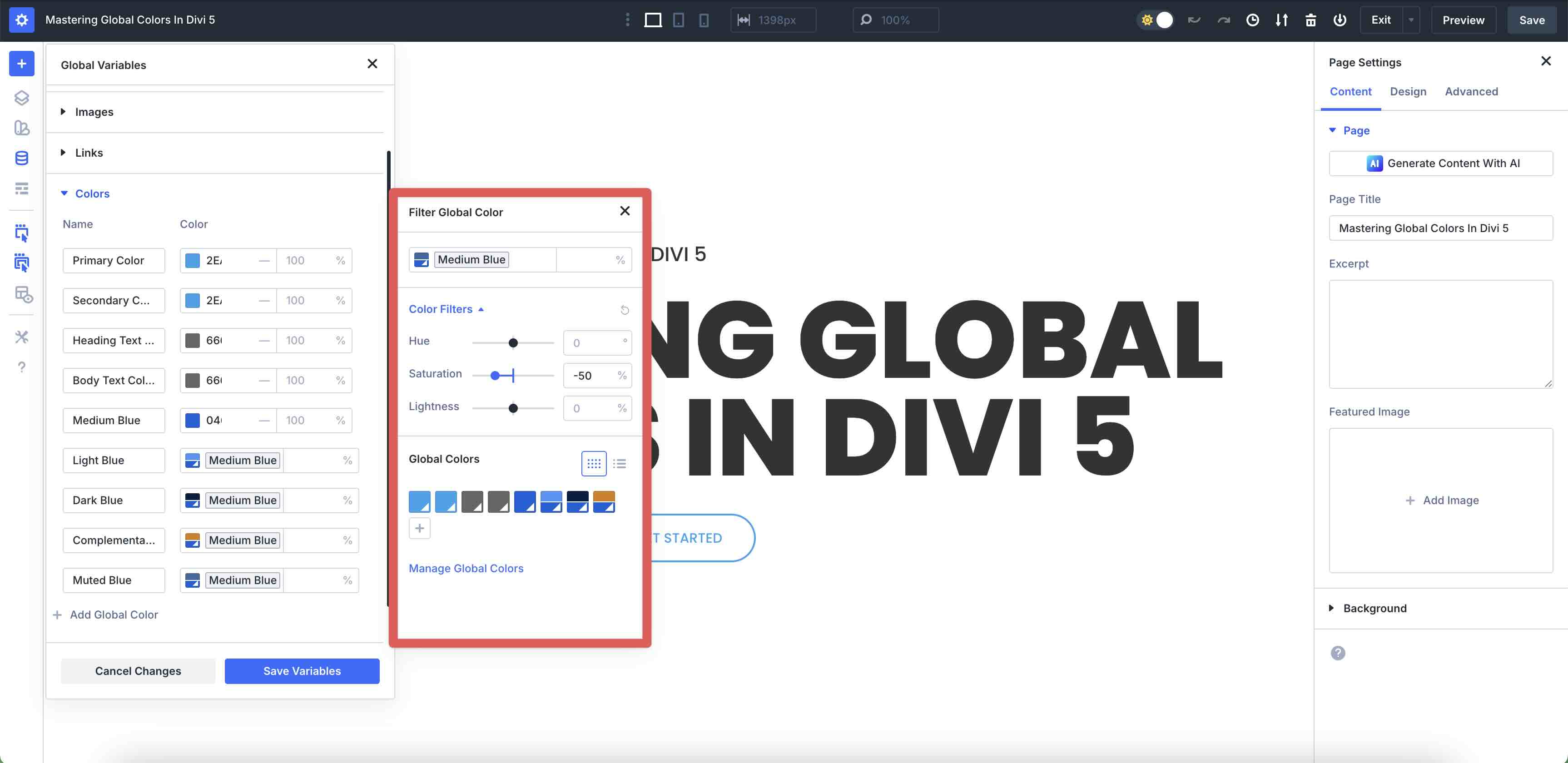This screenshot has width=1568, height=763.
Task: Toggle the light/dark mode switch
Action: tap(1155, 20)
